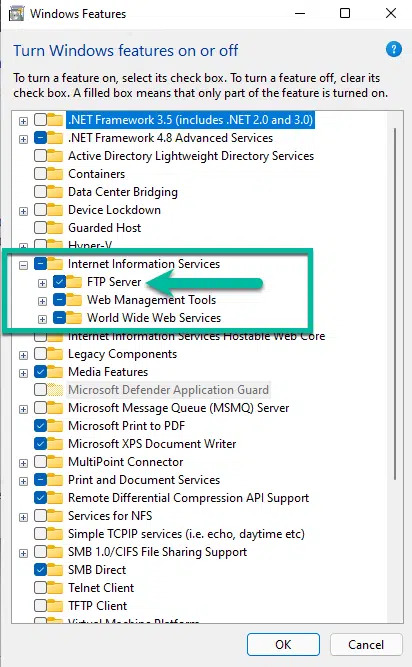
Task: Minimize the Windows Features window
Action: [300, 13]
